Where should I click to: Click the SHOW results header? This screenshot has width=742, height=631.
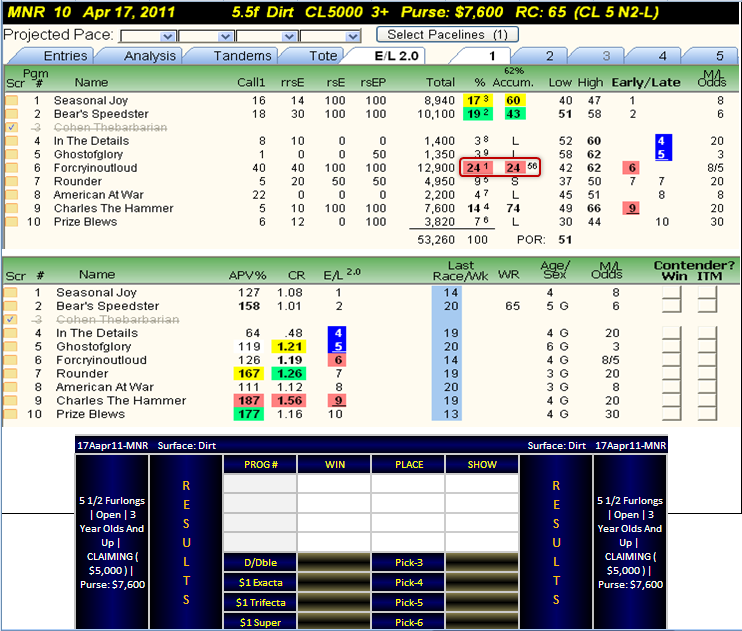[482, 464]
